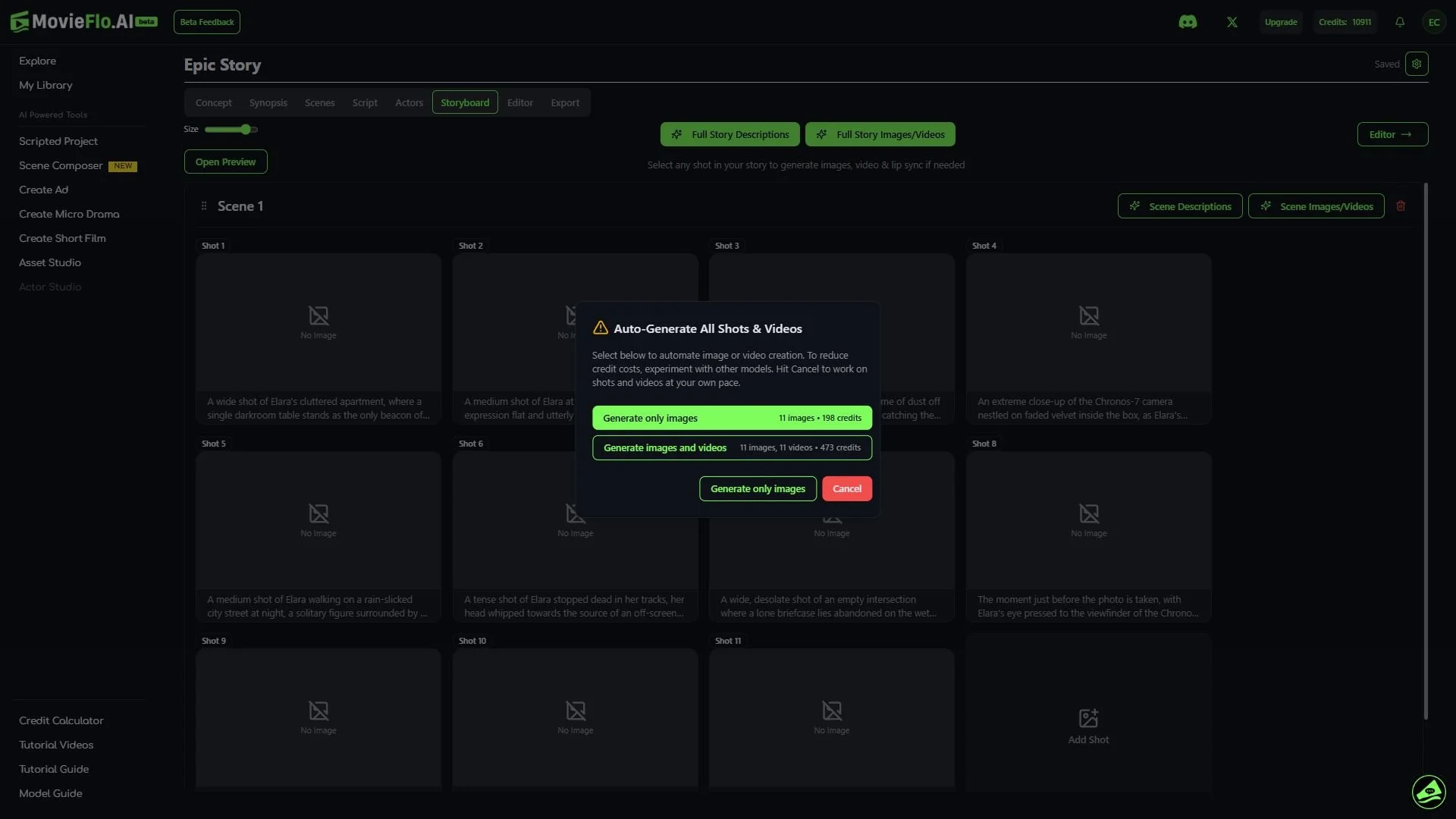Screen dimensions: 1456x819
Task: Delete Scene 1 using the trash icon
Action: [1401, 206]
